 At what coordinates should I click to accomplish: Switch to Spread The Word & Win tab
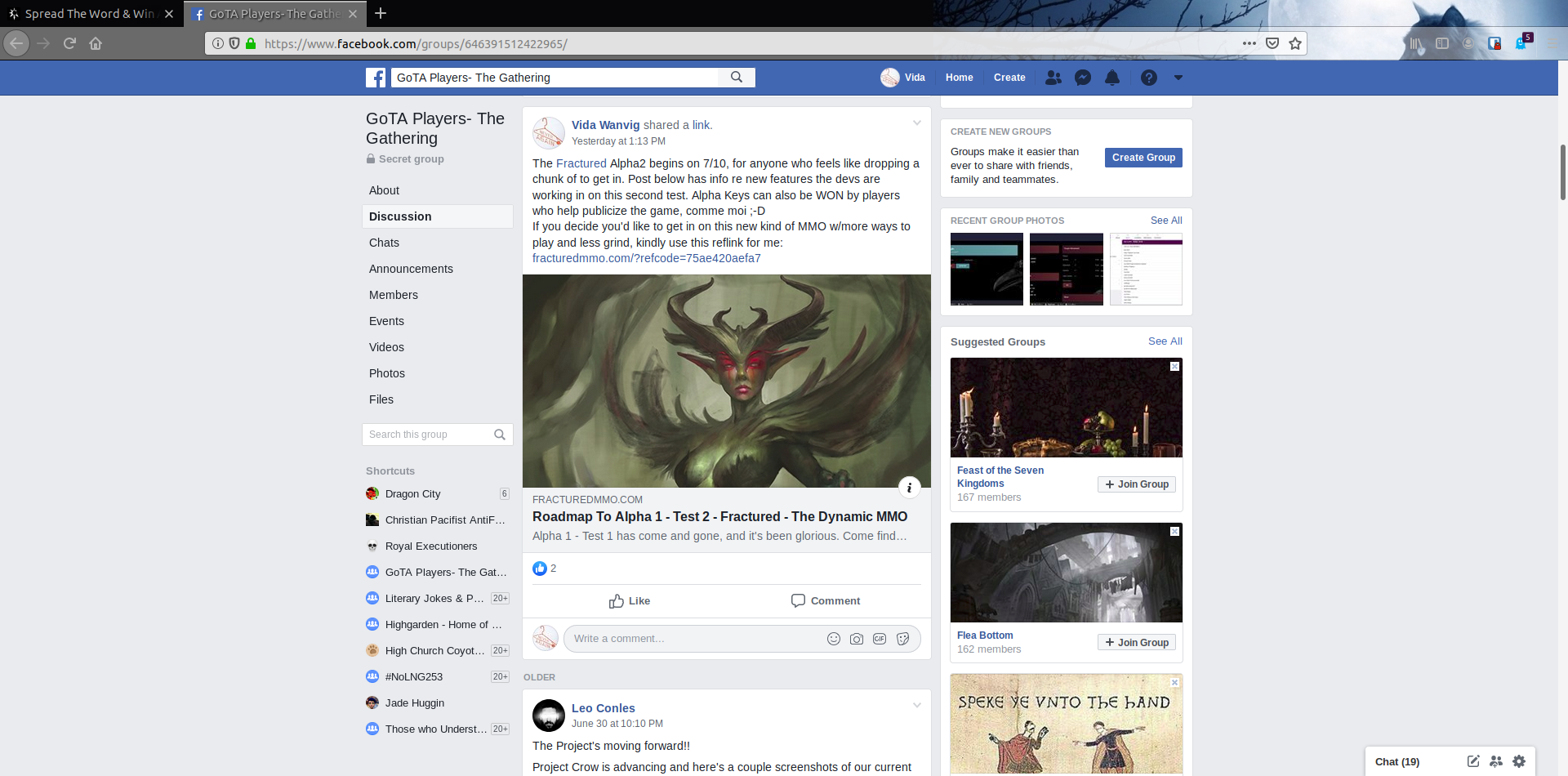coord(90,14)
